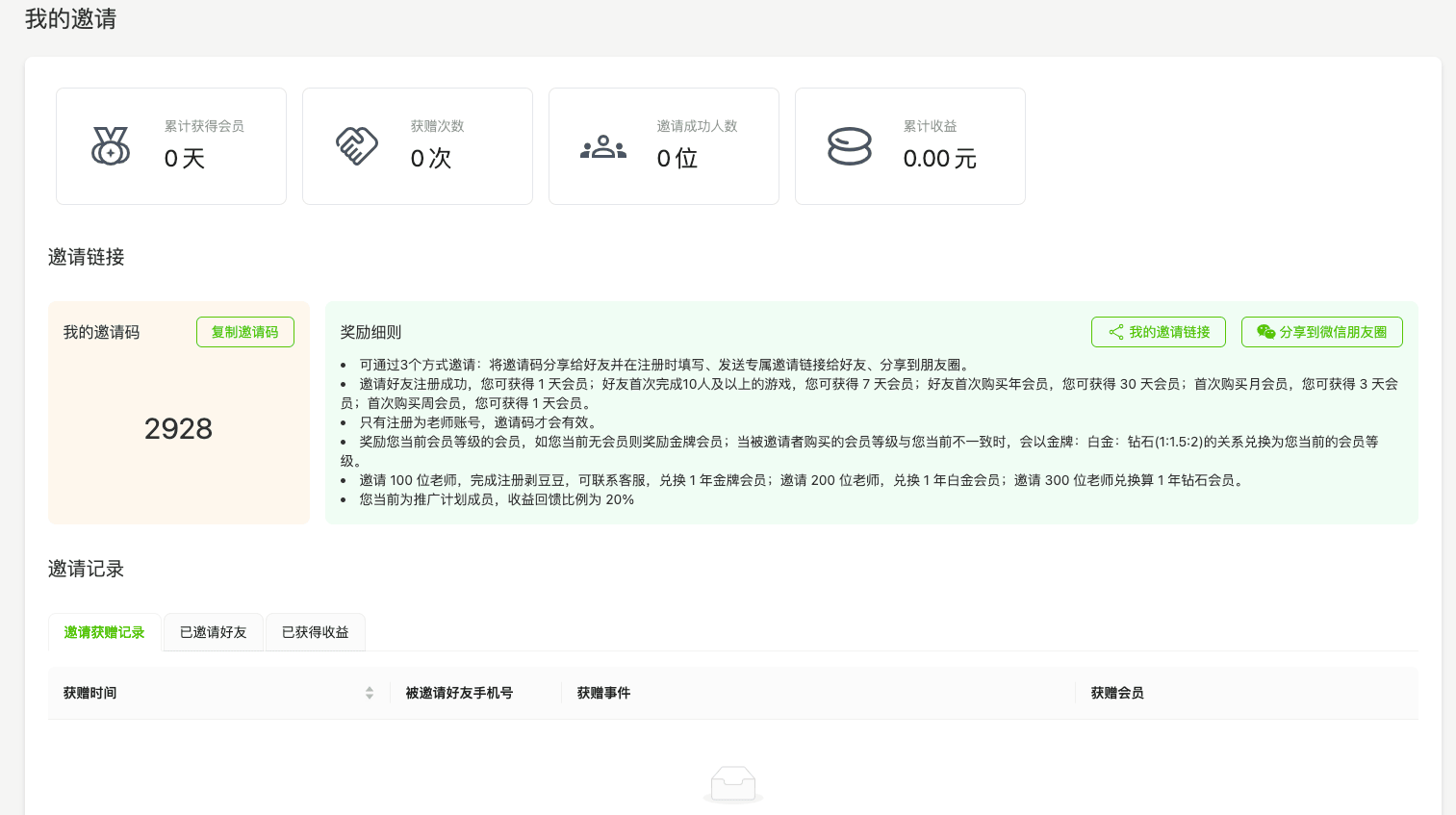Click the empty inbox icon below table
This screenshot has width=1456, height=815.
tap(733, 784)
